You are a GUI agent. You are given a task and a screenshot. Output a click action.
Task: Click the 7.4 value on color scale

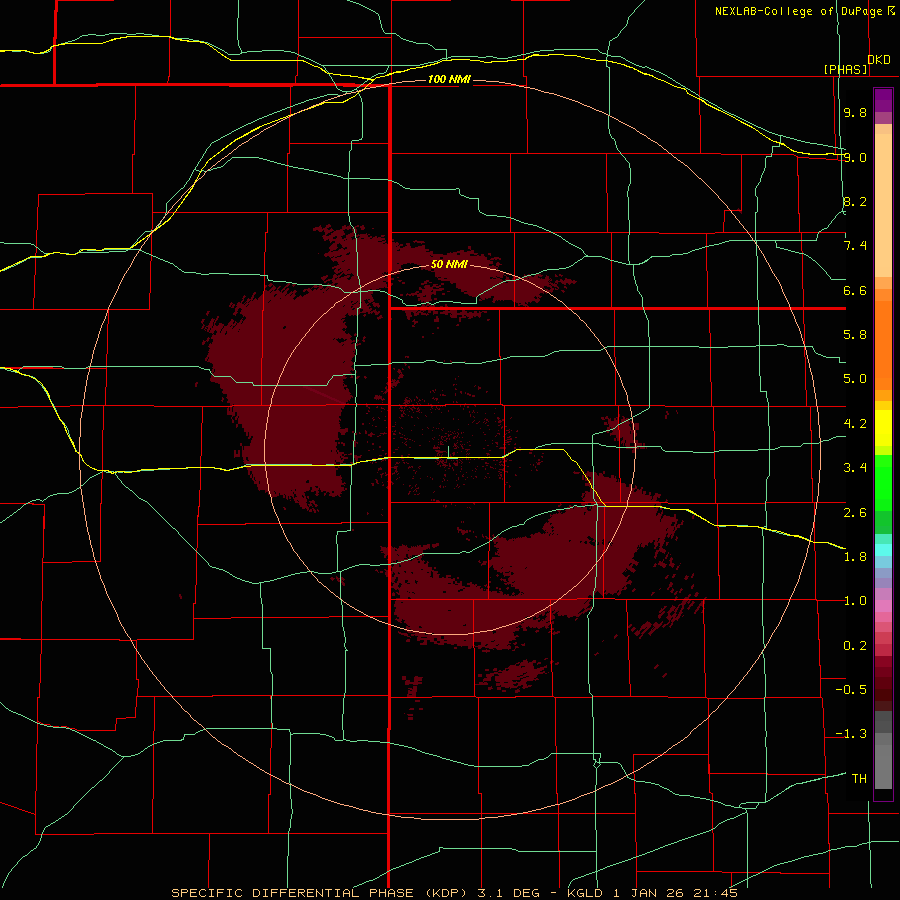(855, 246)
